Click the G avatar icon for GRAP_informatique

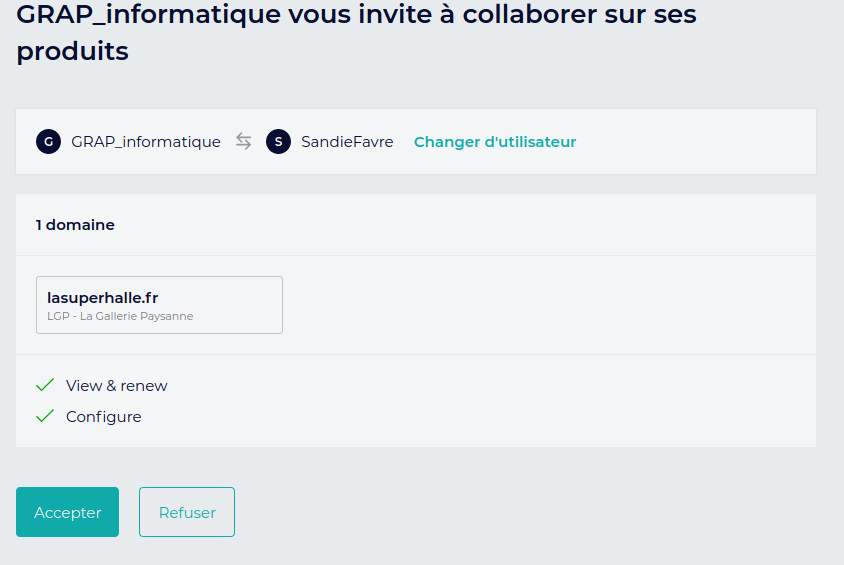48,142
